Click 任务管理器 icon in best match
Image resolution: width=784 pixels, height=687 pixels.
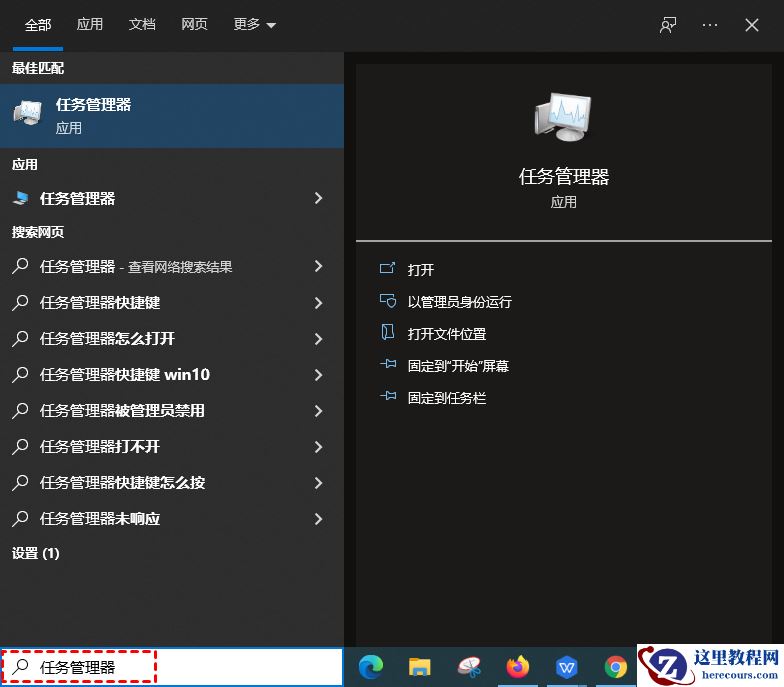27,113
